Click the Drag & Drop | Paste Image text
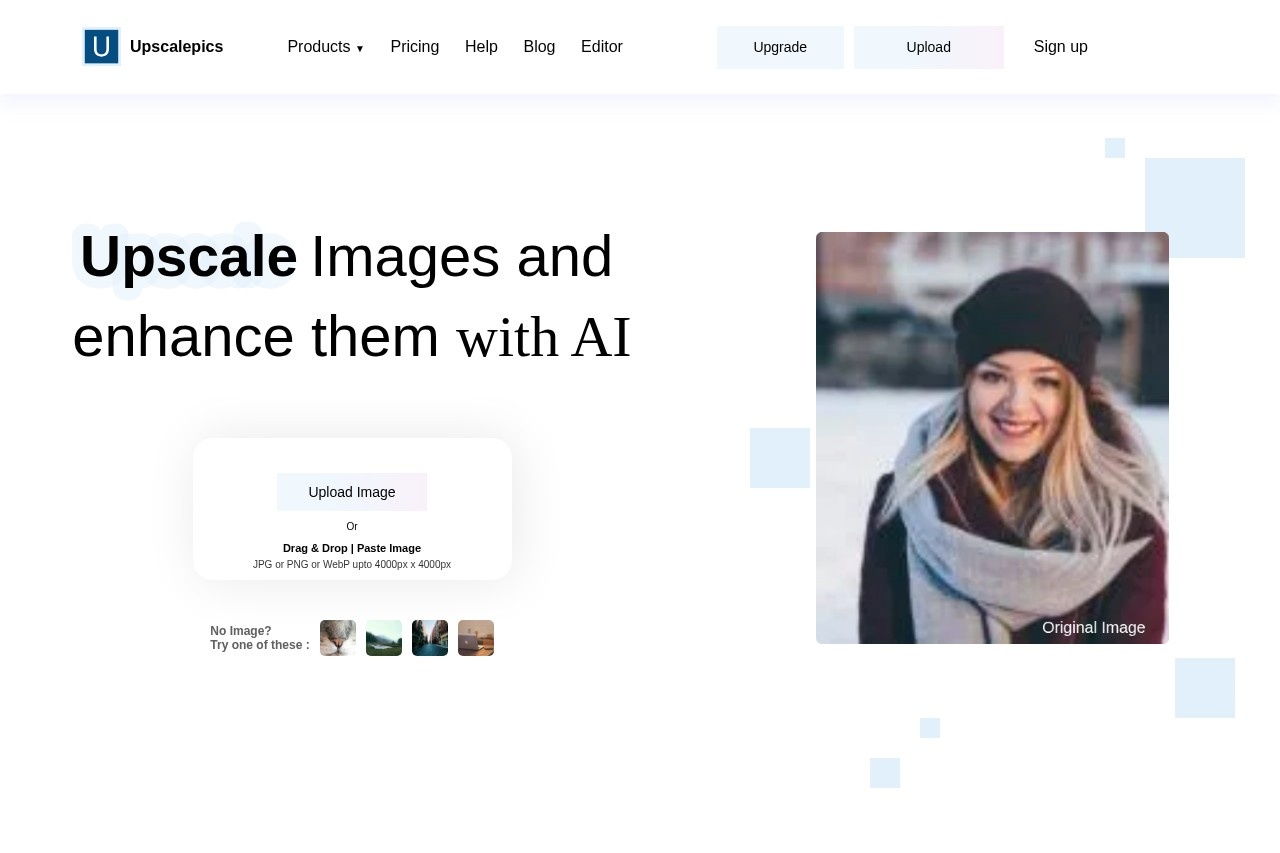This screenshot has height=853, width=1280. click(352, 548)
